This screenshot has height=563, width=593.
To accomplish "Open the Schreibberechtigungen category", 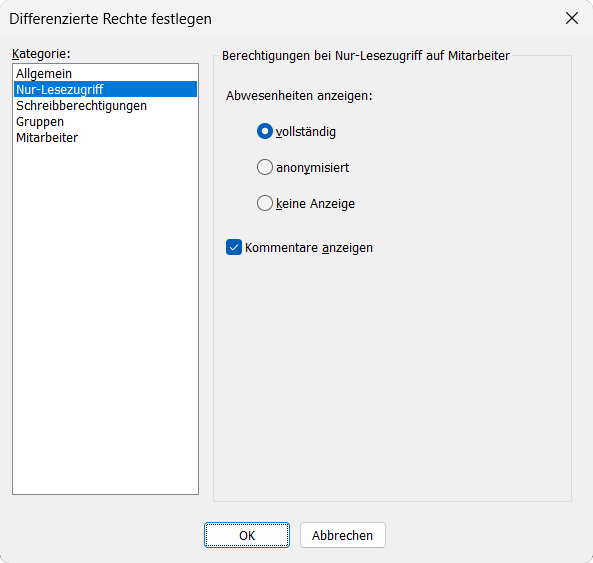I will [x=105, y=105].
